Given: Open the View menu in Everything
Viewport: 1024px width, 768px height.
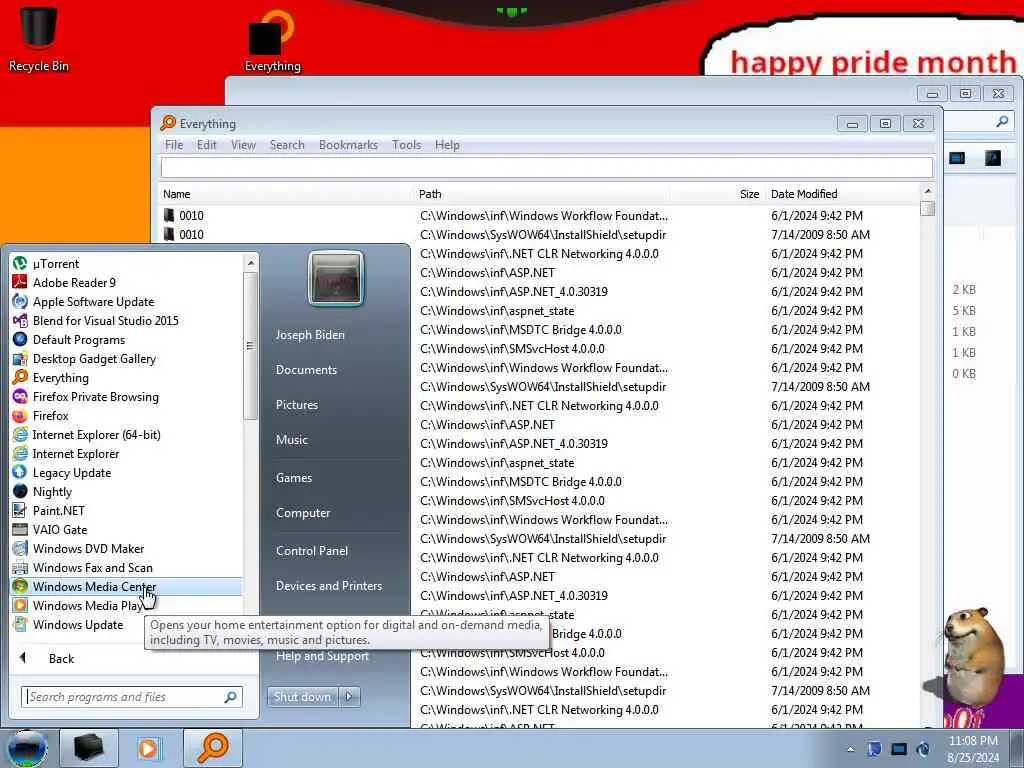Looking at the screenshot, I should tap(243, 145).
